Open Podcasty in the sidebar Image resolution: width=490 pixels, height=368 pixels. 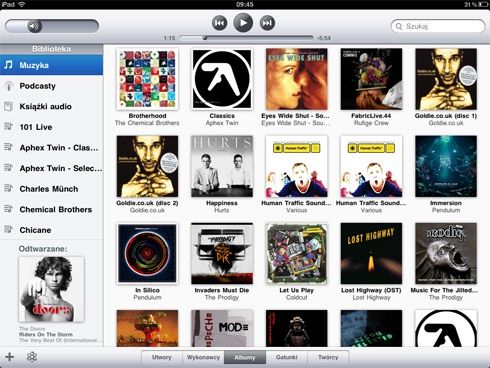click(x=51, y=86)
